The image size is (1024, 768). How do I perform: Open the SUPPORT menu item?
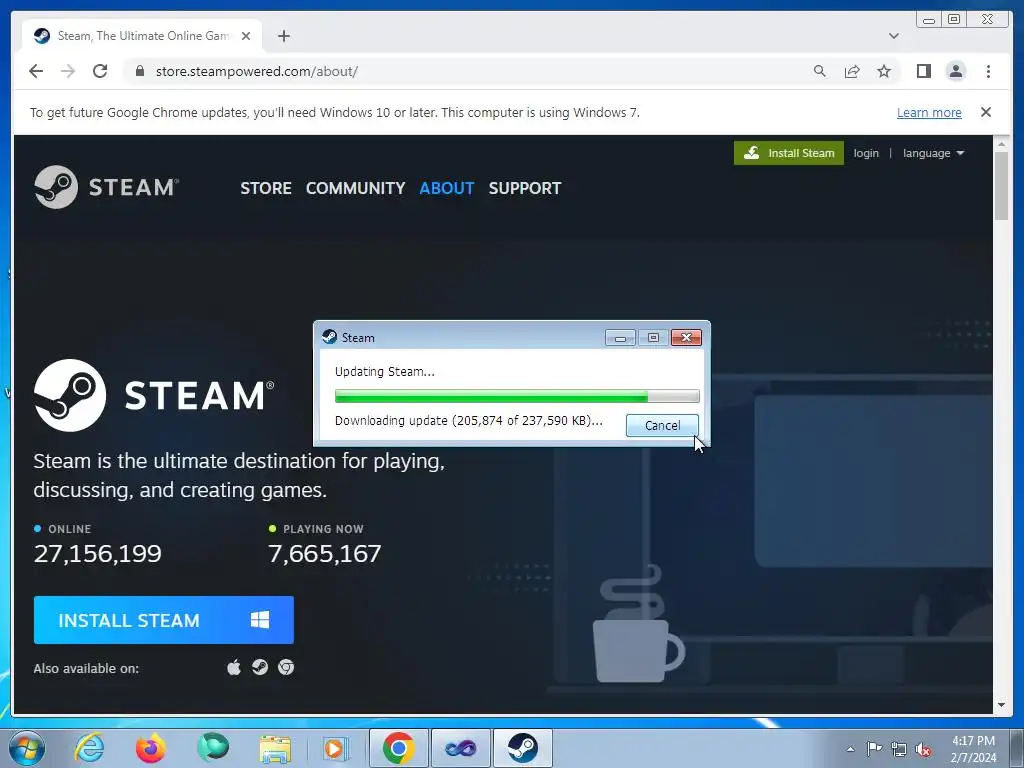(524, 188)
